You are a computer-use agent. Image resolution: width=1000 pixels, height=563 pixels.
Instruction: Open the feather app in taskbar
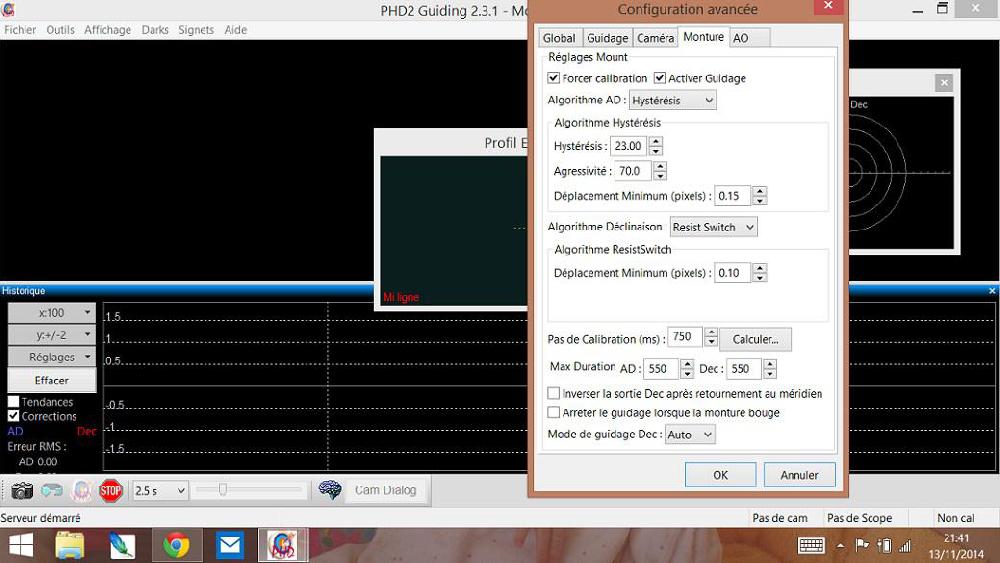click(122, 546)
